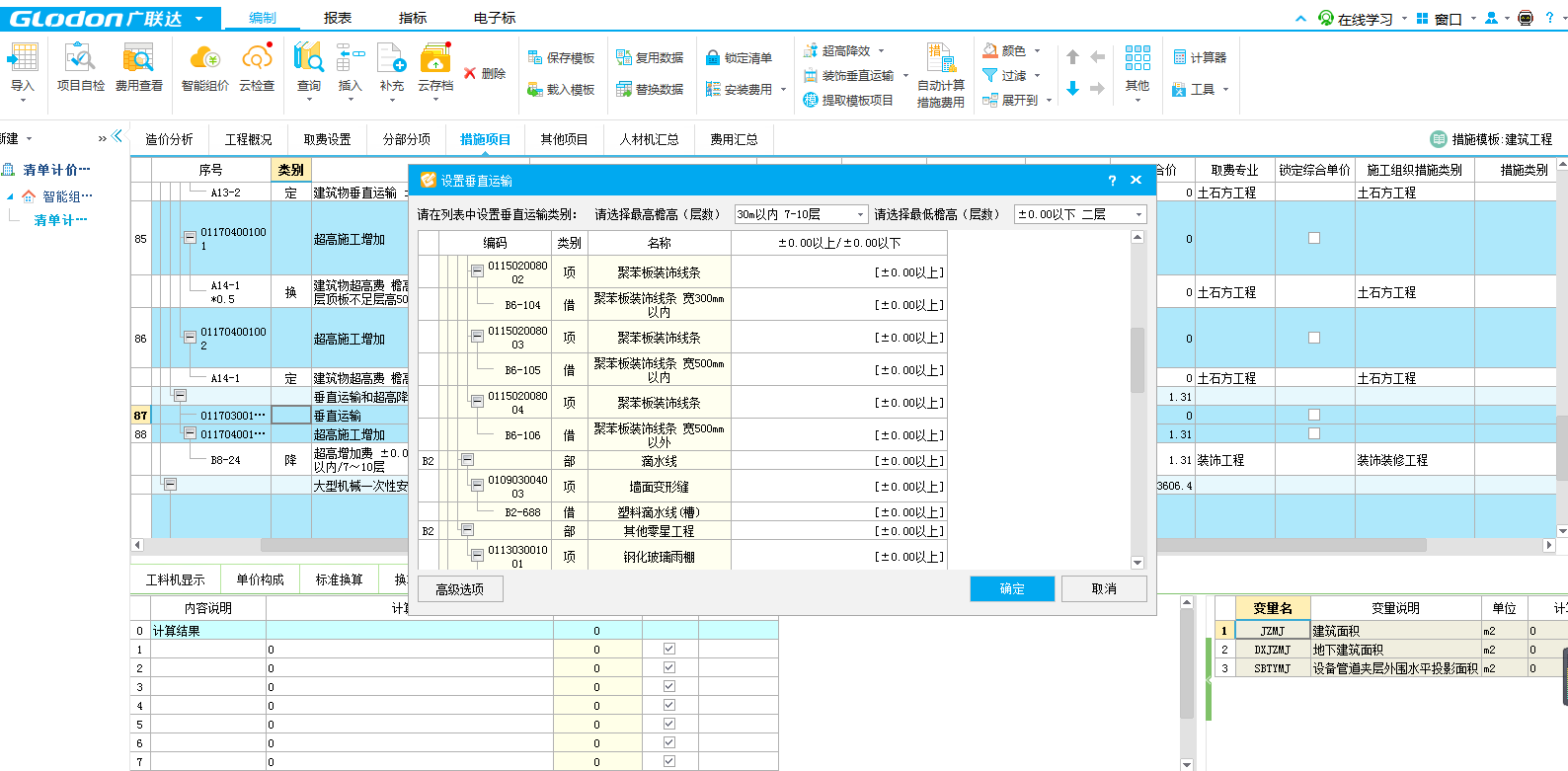The height and width of the screenshot is (771, 1568).
Task: Collapse item 011502008002 in dialog tree
Action: 477,270
